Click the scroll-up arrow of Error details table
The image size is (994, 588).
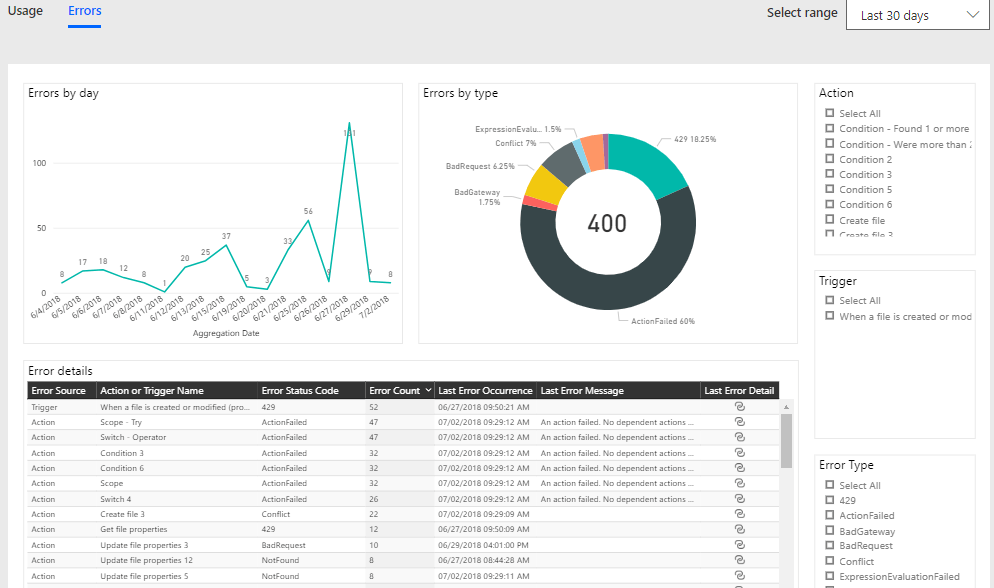tap(786, 407)
